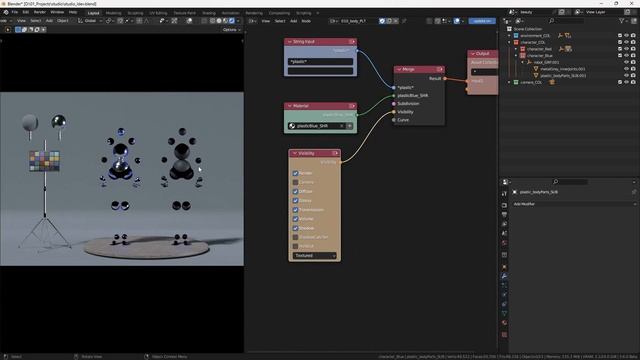Open the Modifiers wrench tab in Properties
This screenshot has width=640, height=360.
point(504,276)
